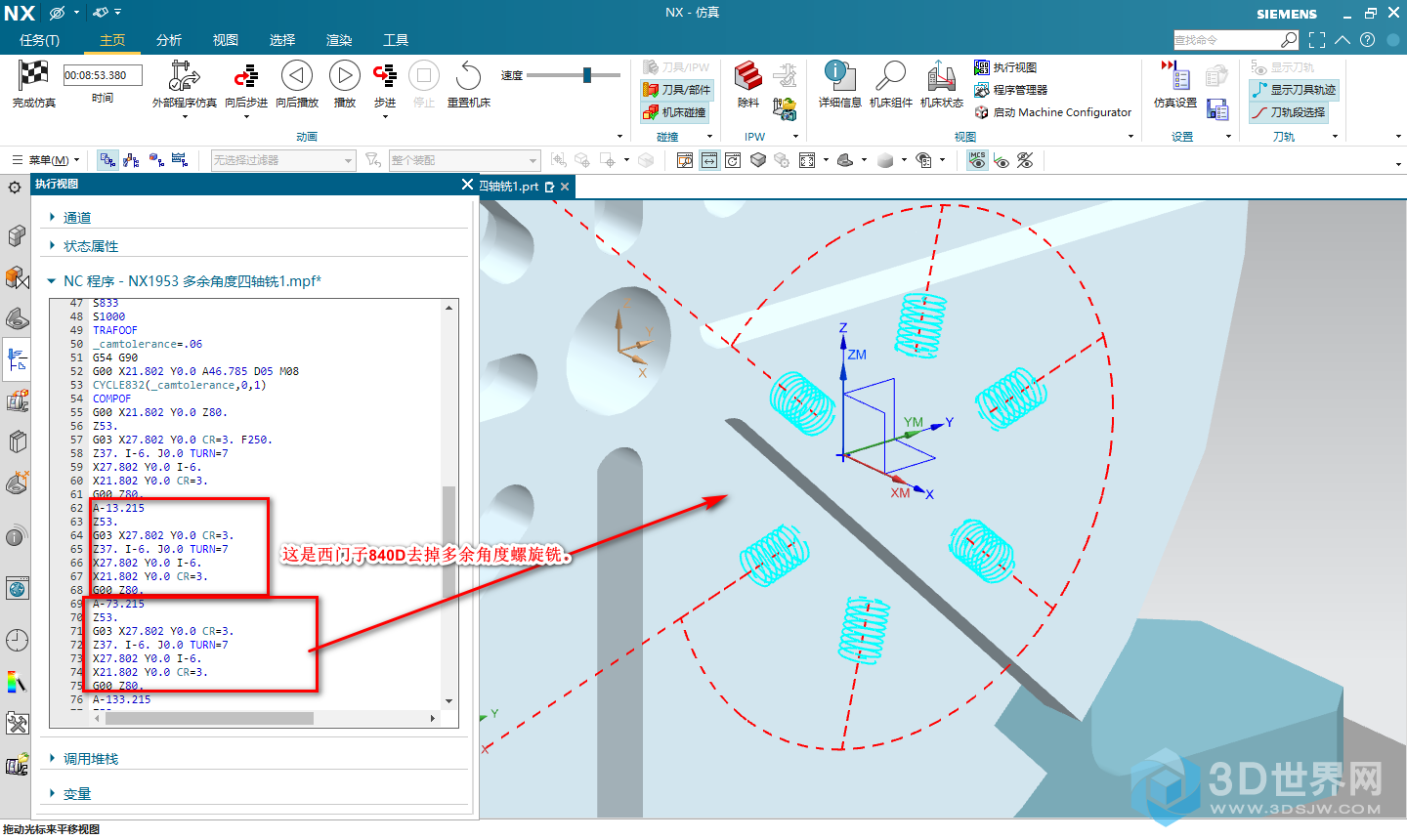
Task: Click the 执行视图 ribbon button
Action: coord(1005,67)
